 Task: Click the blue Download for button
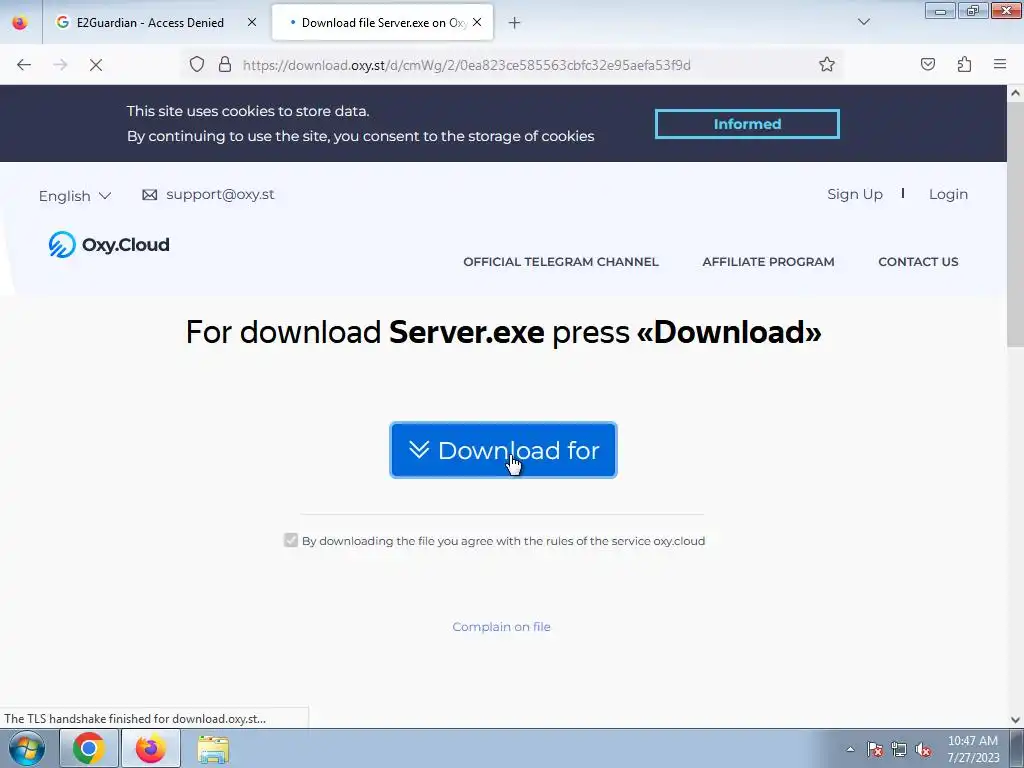pyautogui.click(x=503, y=450)
